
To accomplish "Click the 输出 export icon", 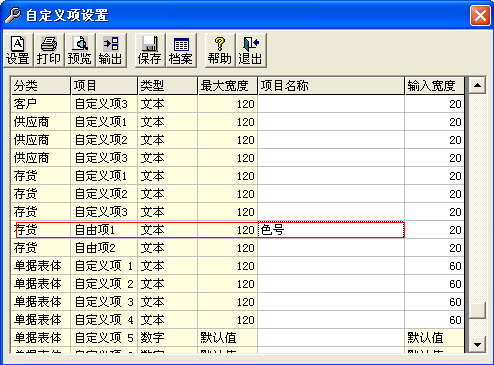I will coord(110,50).
